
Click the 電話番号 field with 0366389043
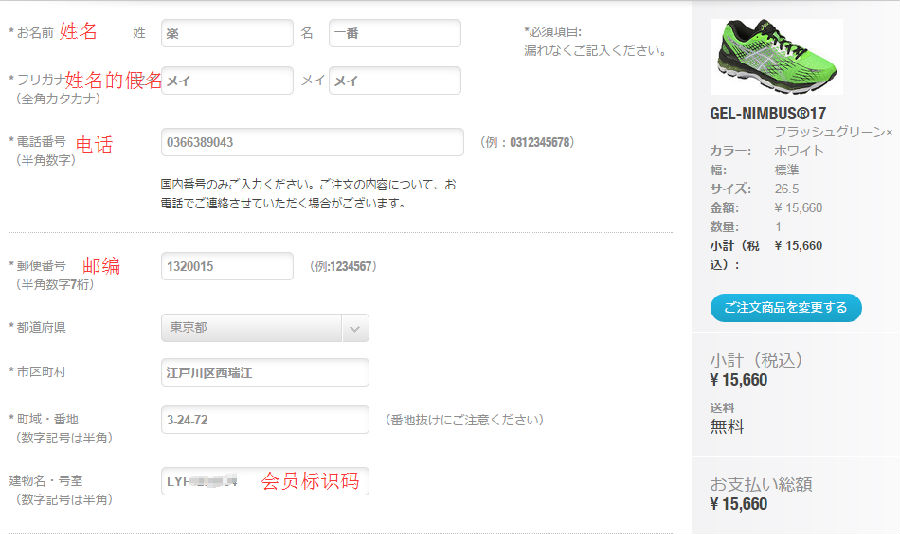click(x=312, y=142)
